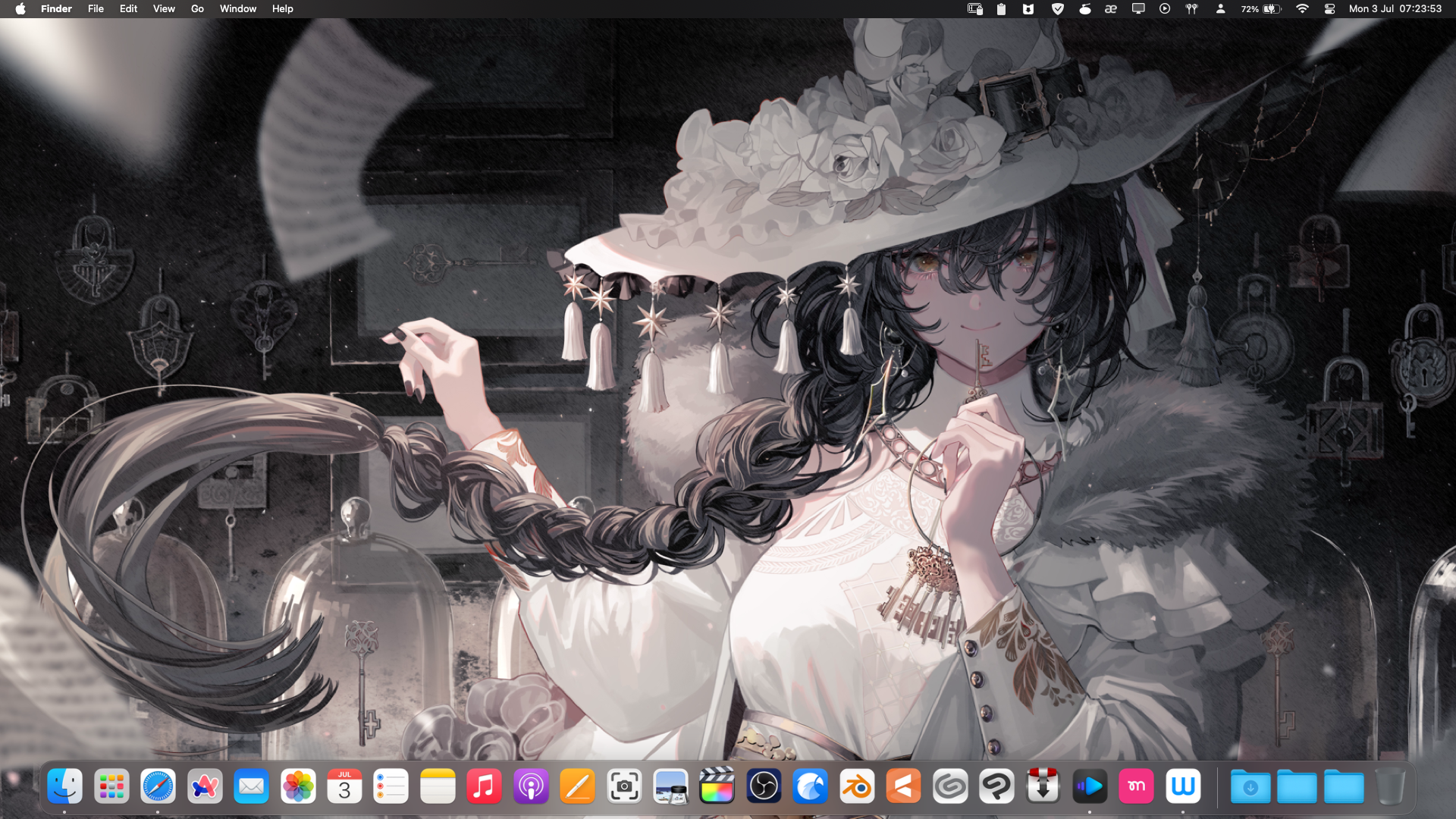The width and height of the screenshot is (1456, 819).
Task: Open the Podcasts app
Action: click(531, 787)
